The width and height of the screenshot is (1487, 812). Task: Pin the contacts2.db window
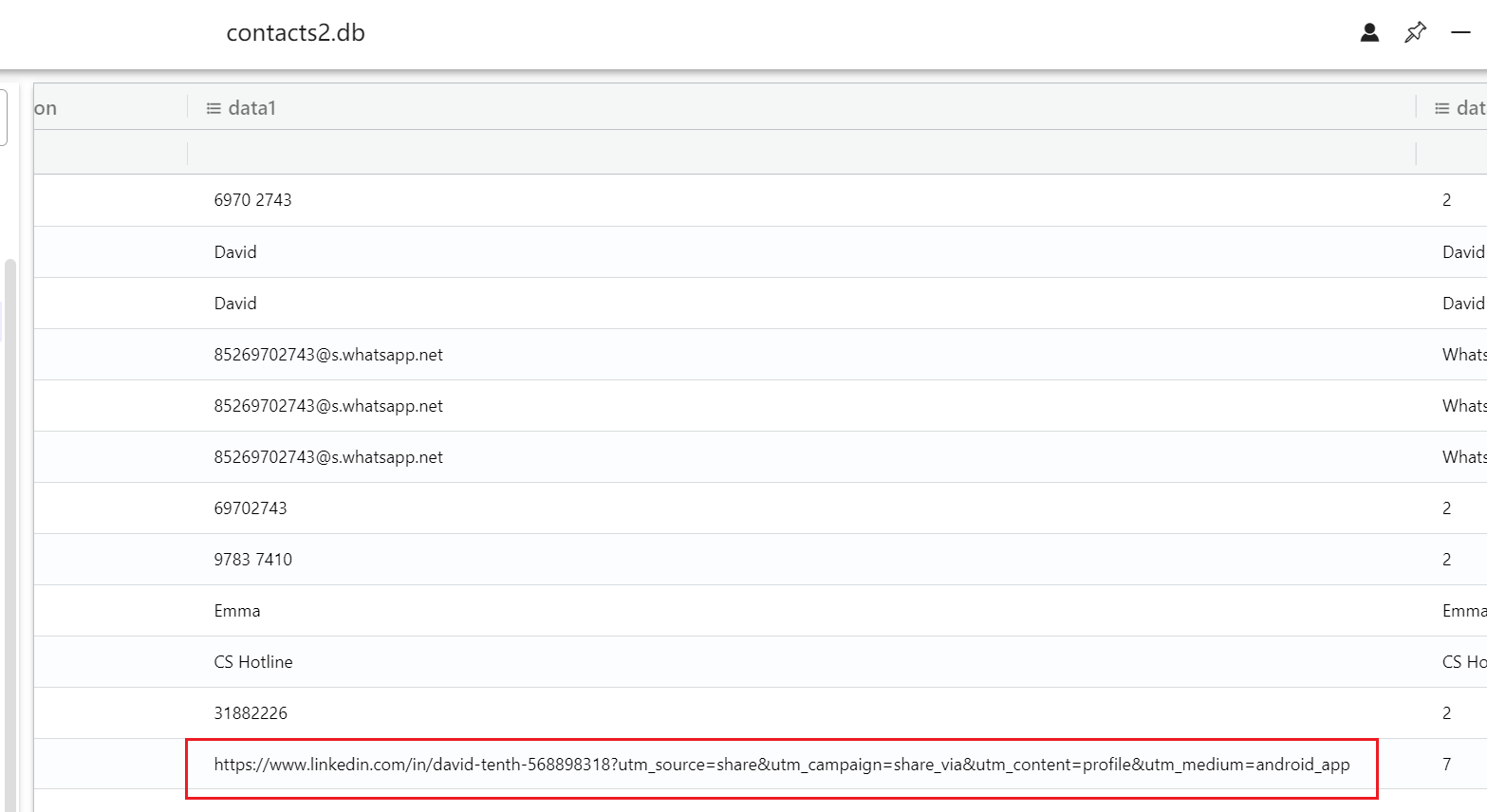coord(1415,33)
